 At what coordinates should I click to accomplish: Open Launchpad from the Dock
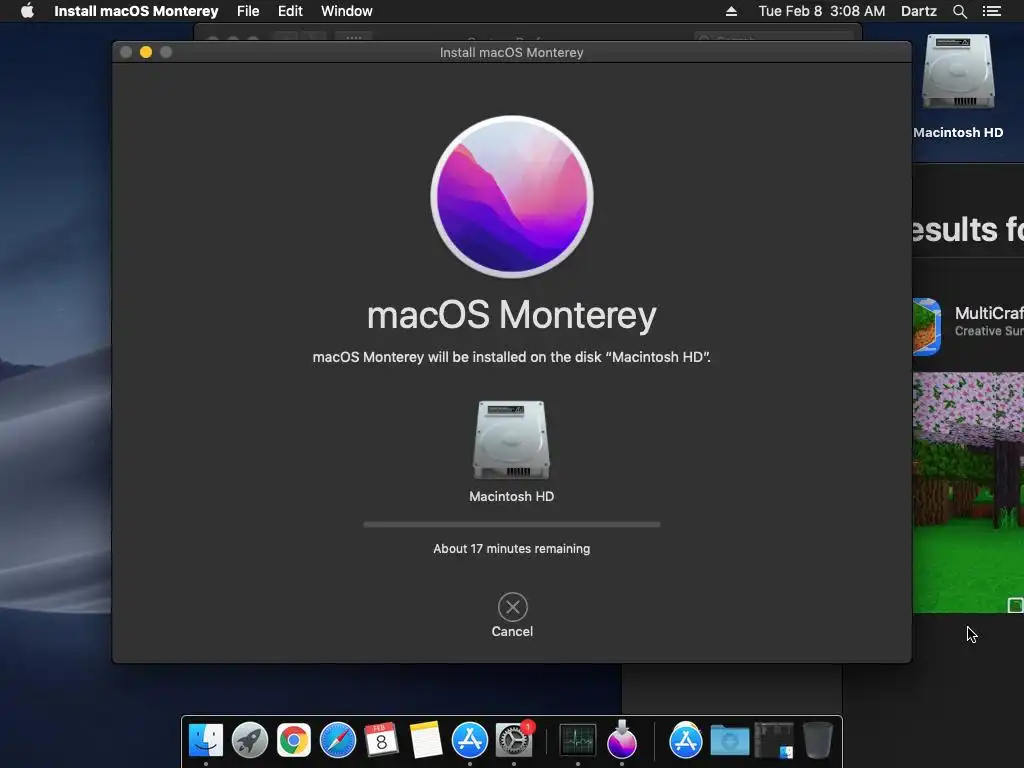click(249, 740)
